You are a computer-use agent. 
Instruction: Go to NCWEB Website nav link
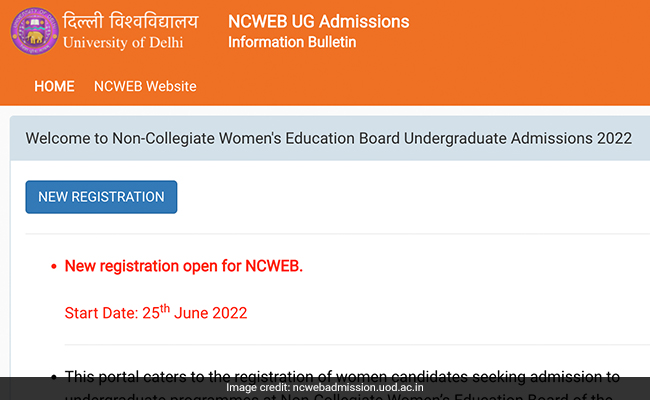click(x=145, y=86)
